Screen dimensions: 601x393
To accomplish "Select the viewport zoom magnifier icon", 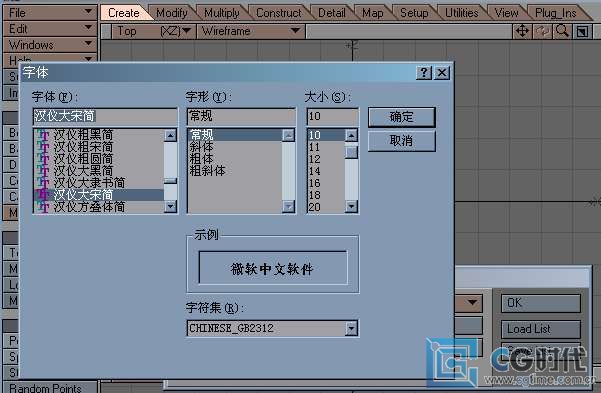I will pyautogui.click(x=562, y=31).
